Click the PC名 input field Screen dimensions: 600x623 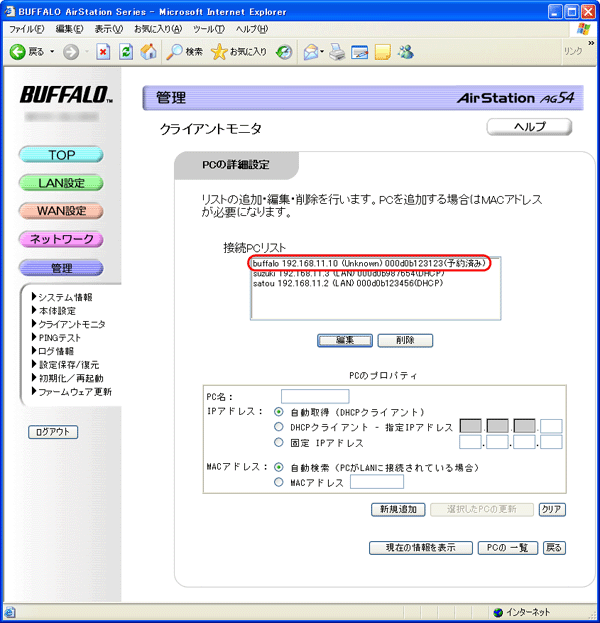315,396
